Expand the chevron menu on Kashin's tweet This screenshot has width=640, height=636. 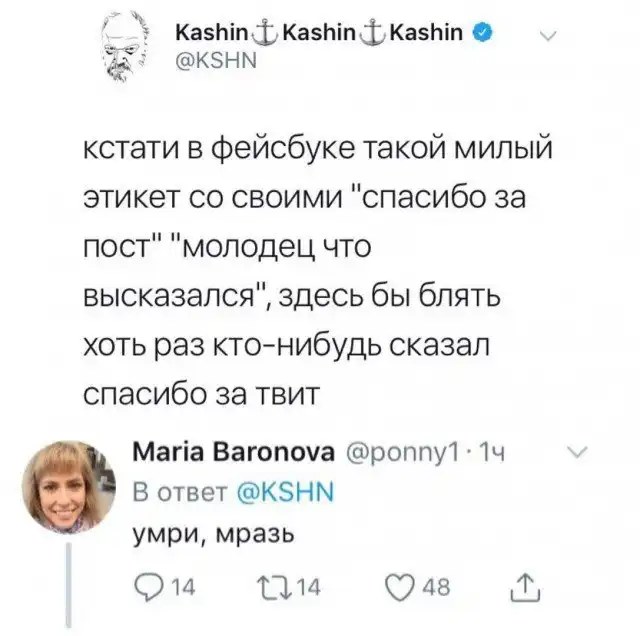[548, 37]
